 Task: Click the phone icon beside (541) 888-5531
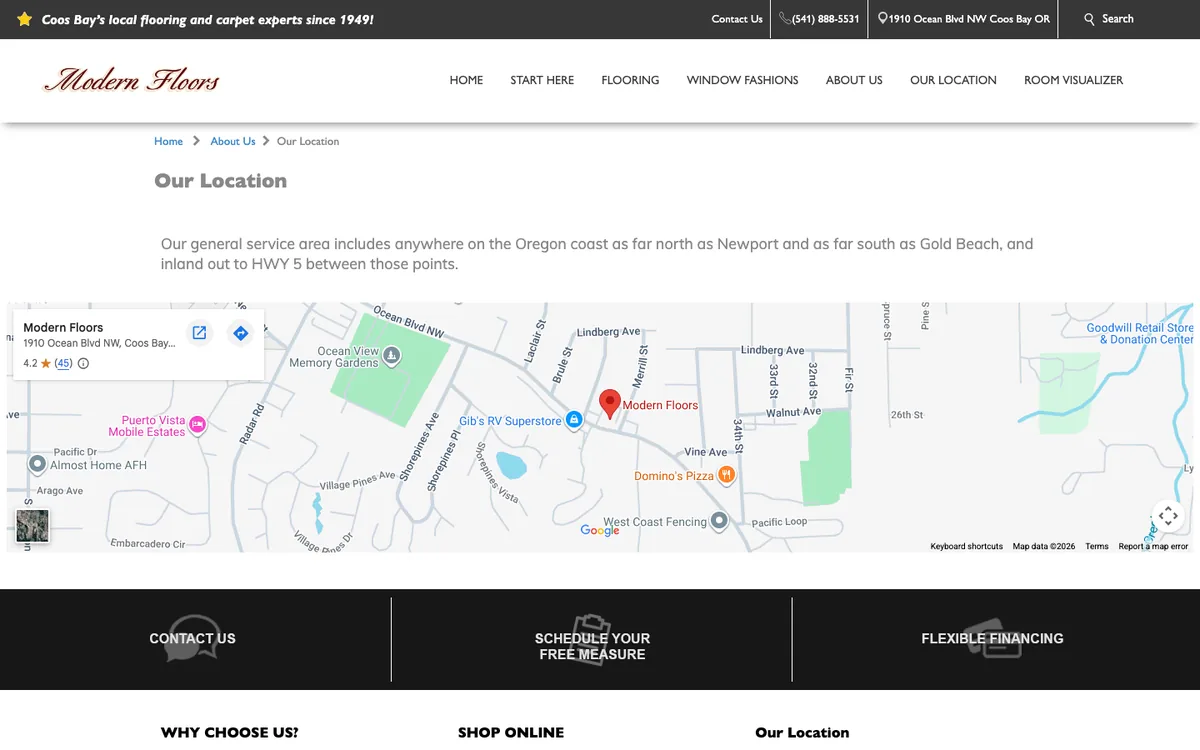[785, 19]
